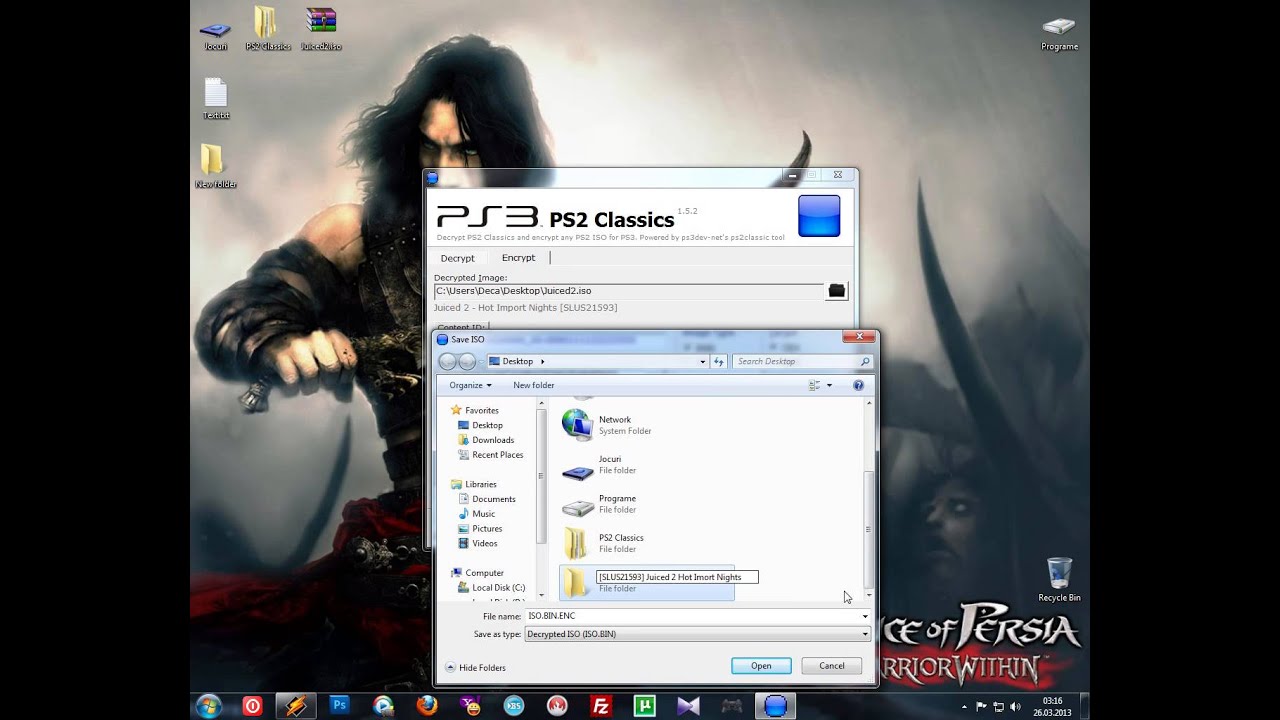
Task: Click the Back arrow in Save ISO dialog
Action: pyautogui.click(x=447, y=362)
